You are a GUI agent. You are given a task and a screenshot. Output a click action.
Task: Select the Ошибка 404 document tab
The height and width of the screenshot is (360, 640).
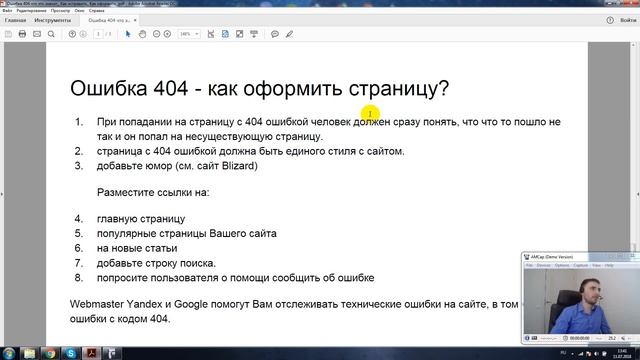pyautogui.click(x=109, y=20)
